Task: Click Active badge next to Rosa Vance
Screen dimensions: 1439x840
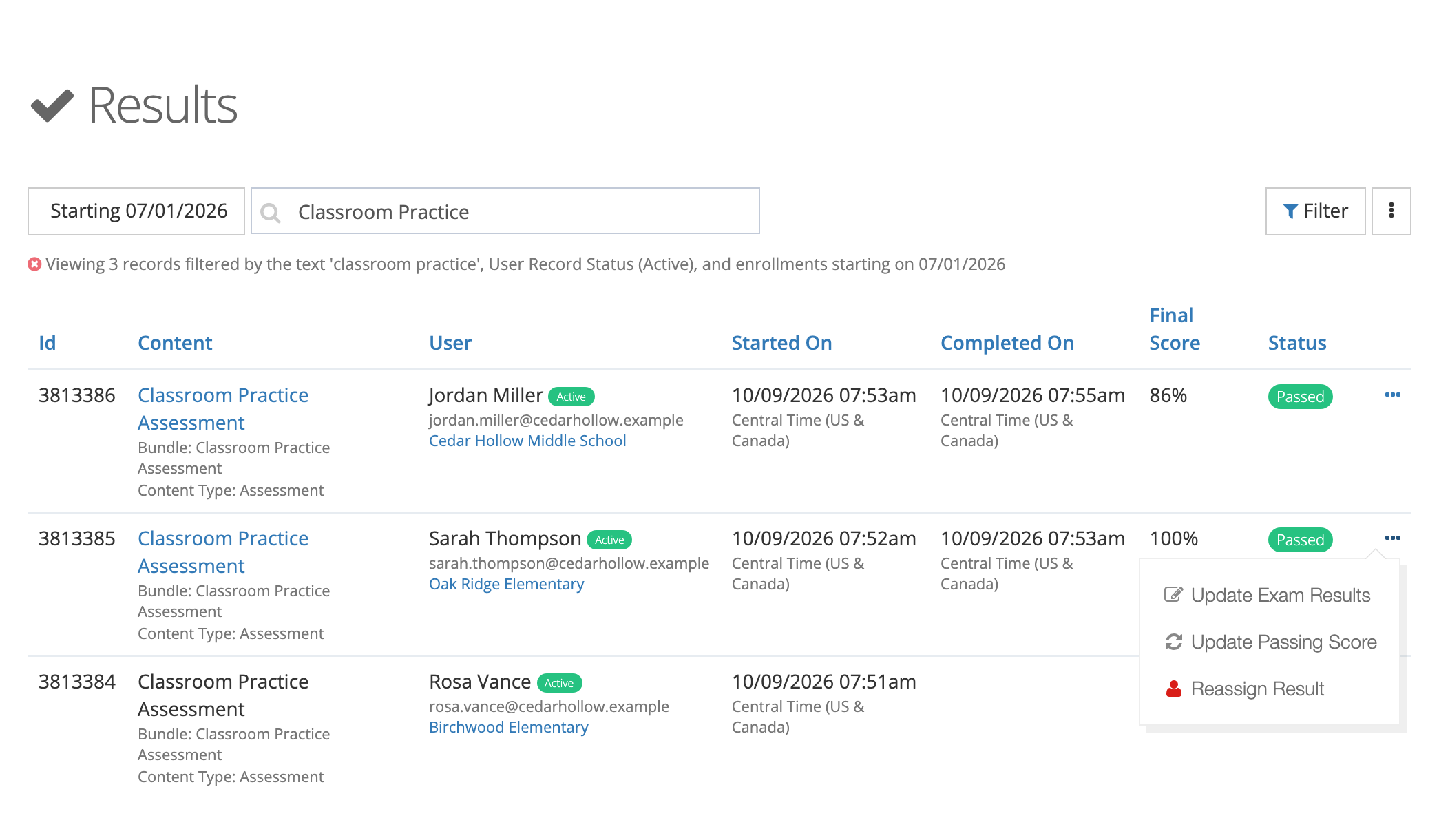Action: point(558,683)
